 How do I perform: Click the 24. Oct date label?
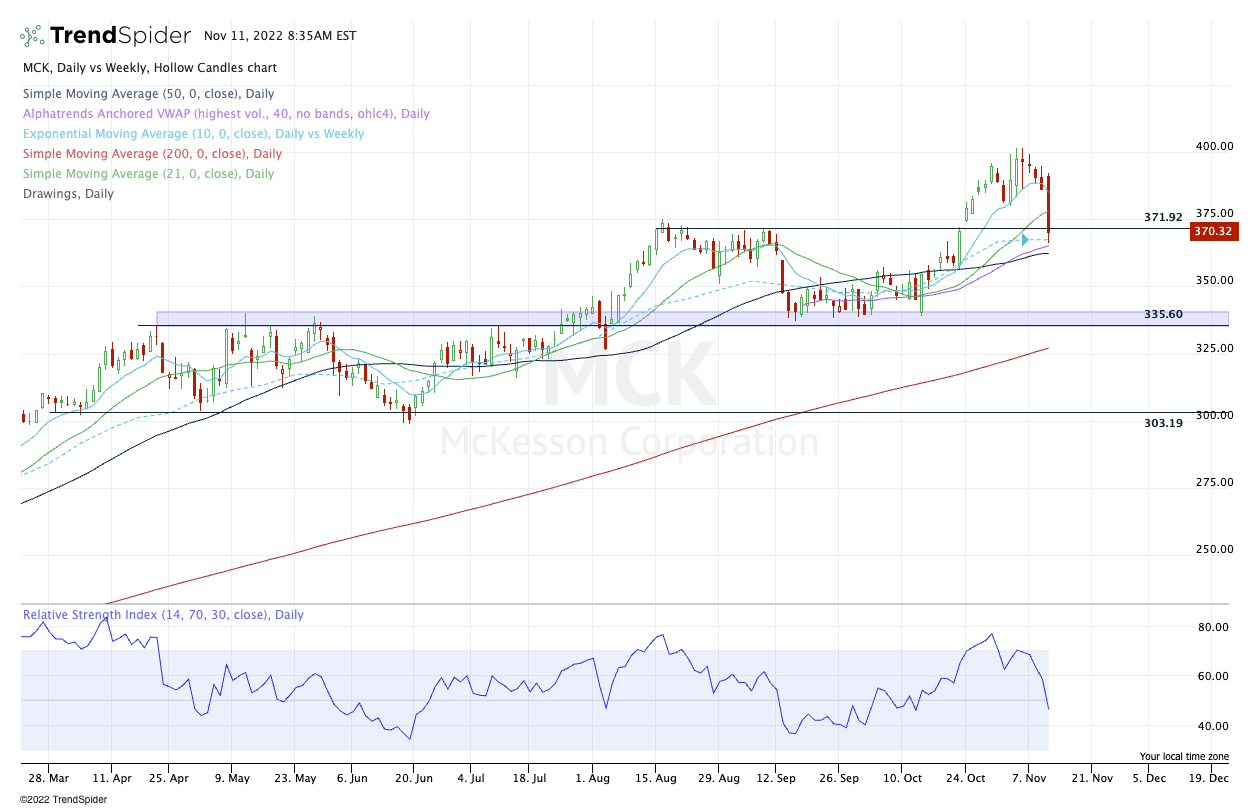pos(964,777)
